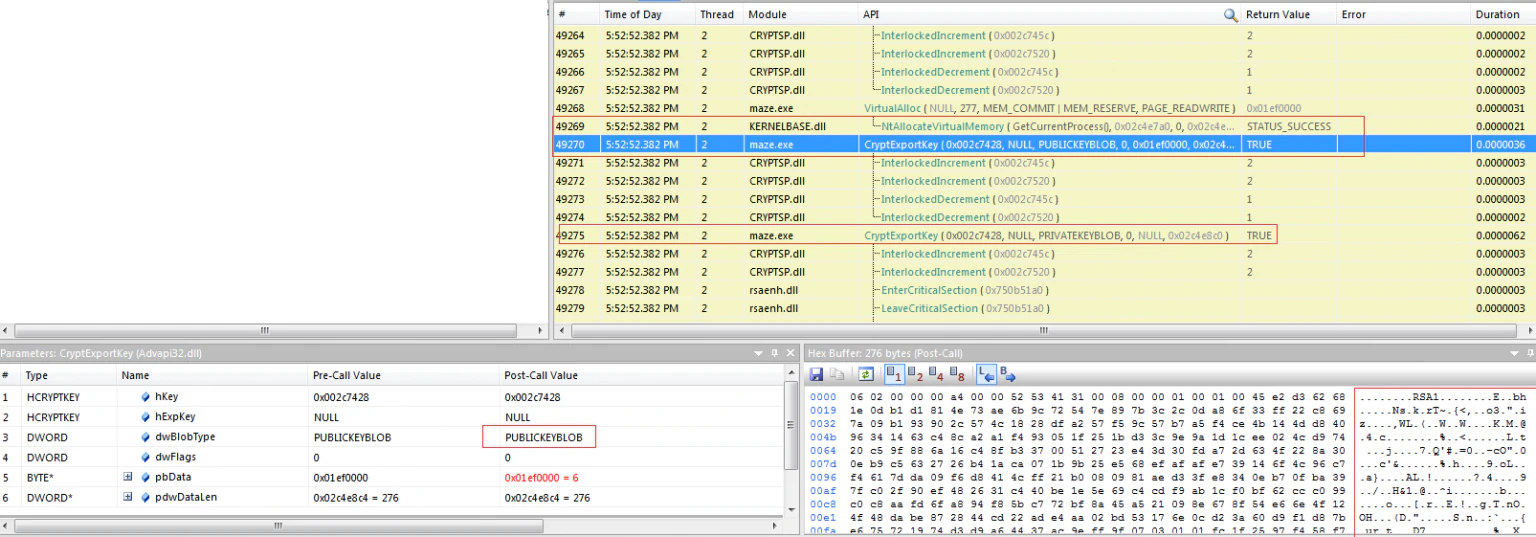Open Hex Buffer panel options dropdown arrow
Screen dimensions: 1536x537
pos(1516,352)
